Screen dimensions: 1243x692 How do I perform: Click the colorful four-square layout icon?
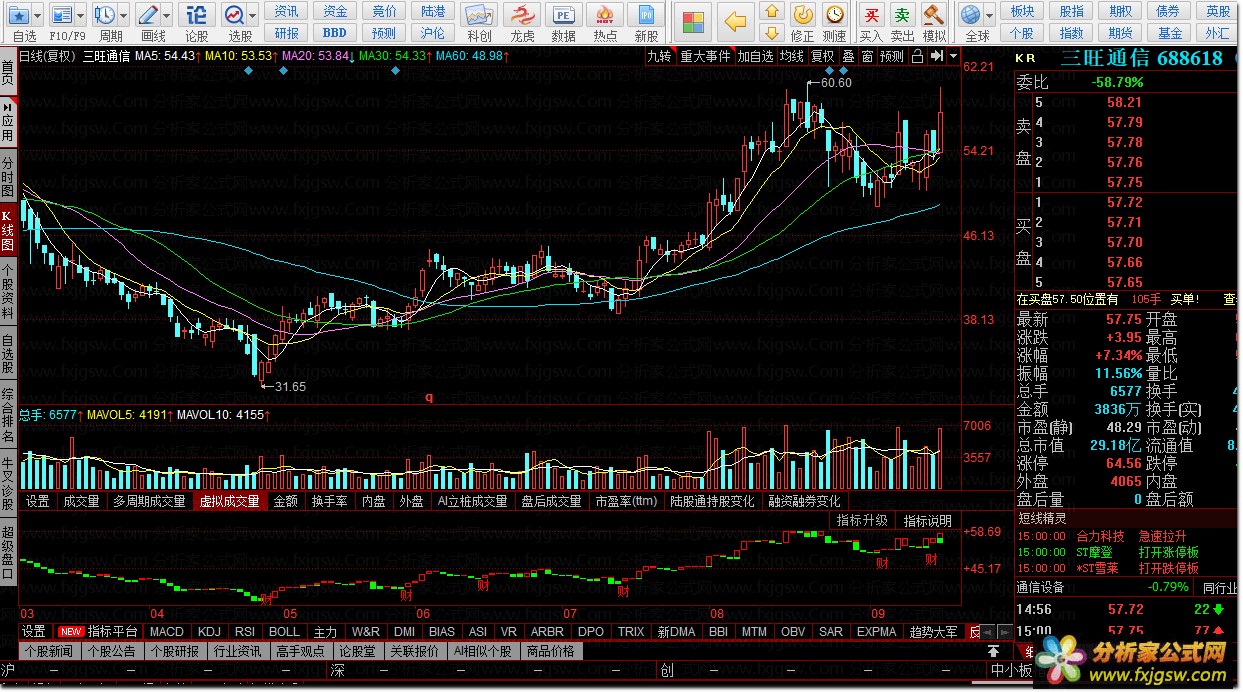pos(692,20)
